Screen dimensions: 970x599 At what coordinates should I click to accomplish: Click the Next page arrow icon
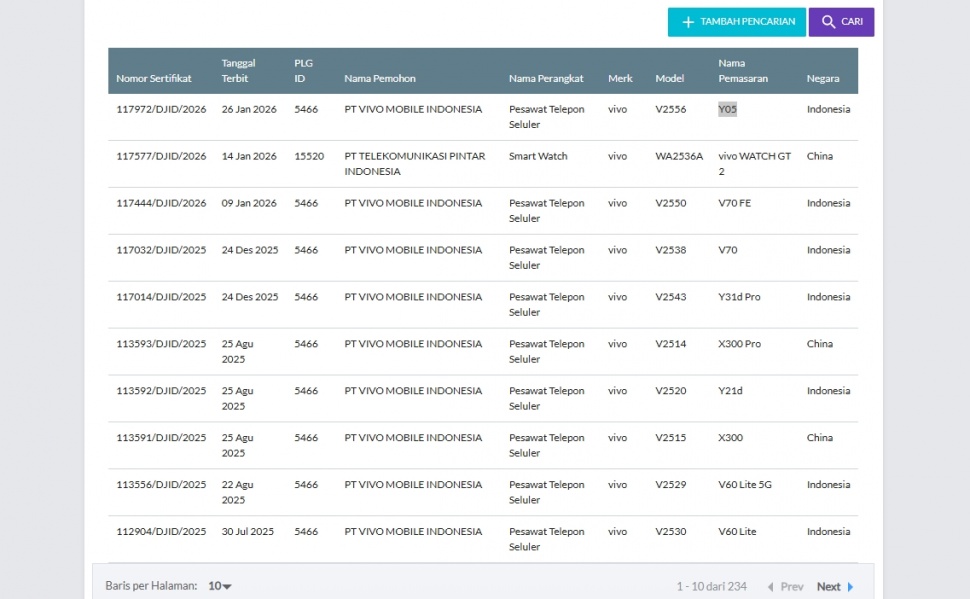tap(851, 587)
